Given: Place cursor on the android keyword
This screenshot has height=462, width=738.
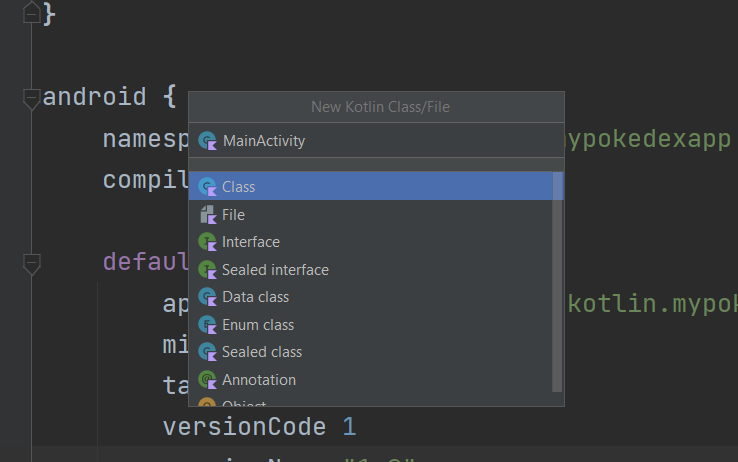Looking at the screenshot, I should [95, 98].
